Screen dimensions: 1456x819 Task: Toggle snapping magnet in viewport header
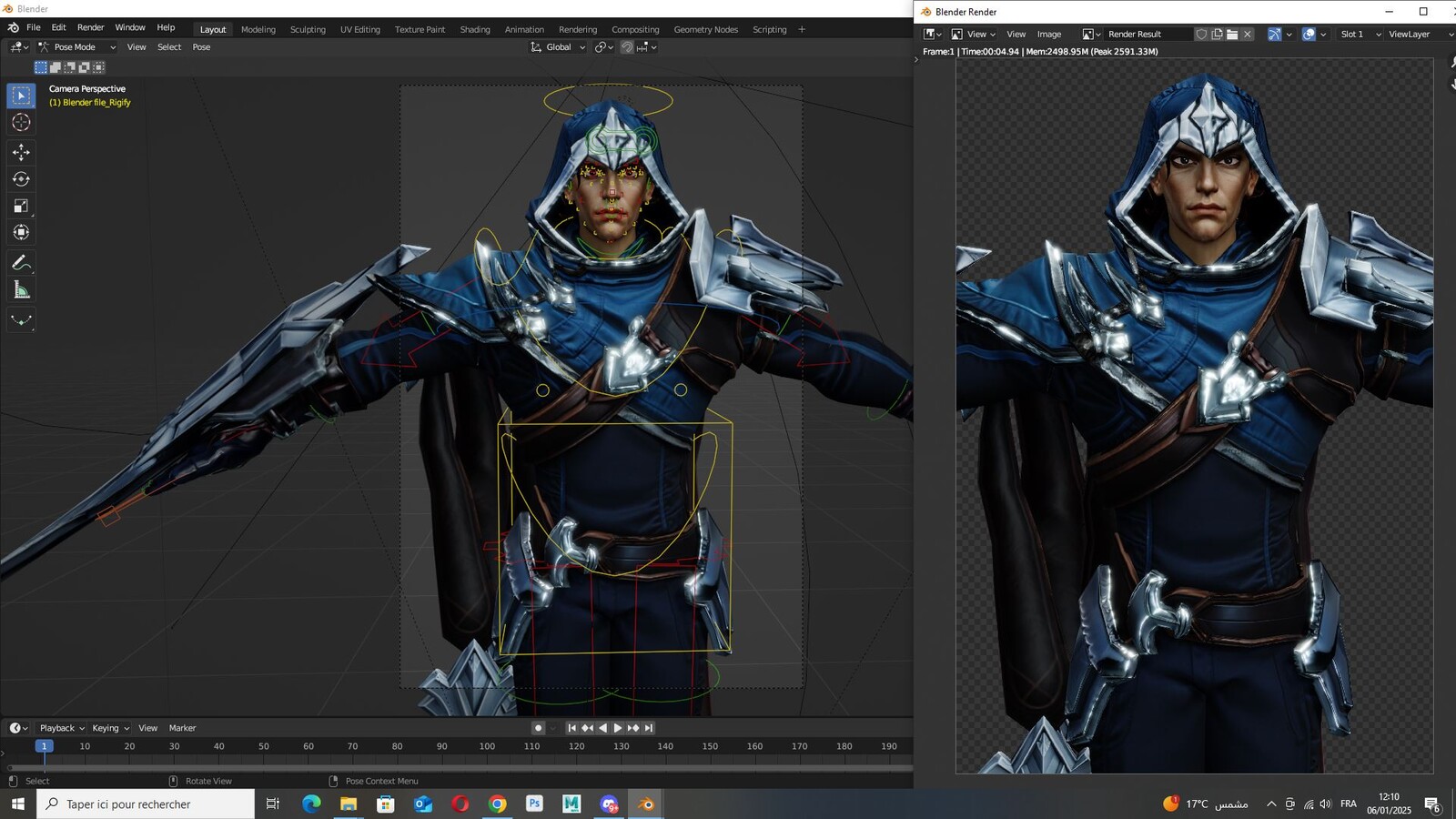[x=627, y=47]
